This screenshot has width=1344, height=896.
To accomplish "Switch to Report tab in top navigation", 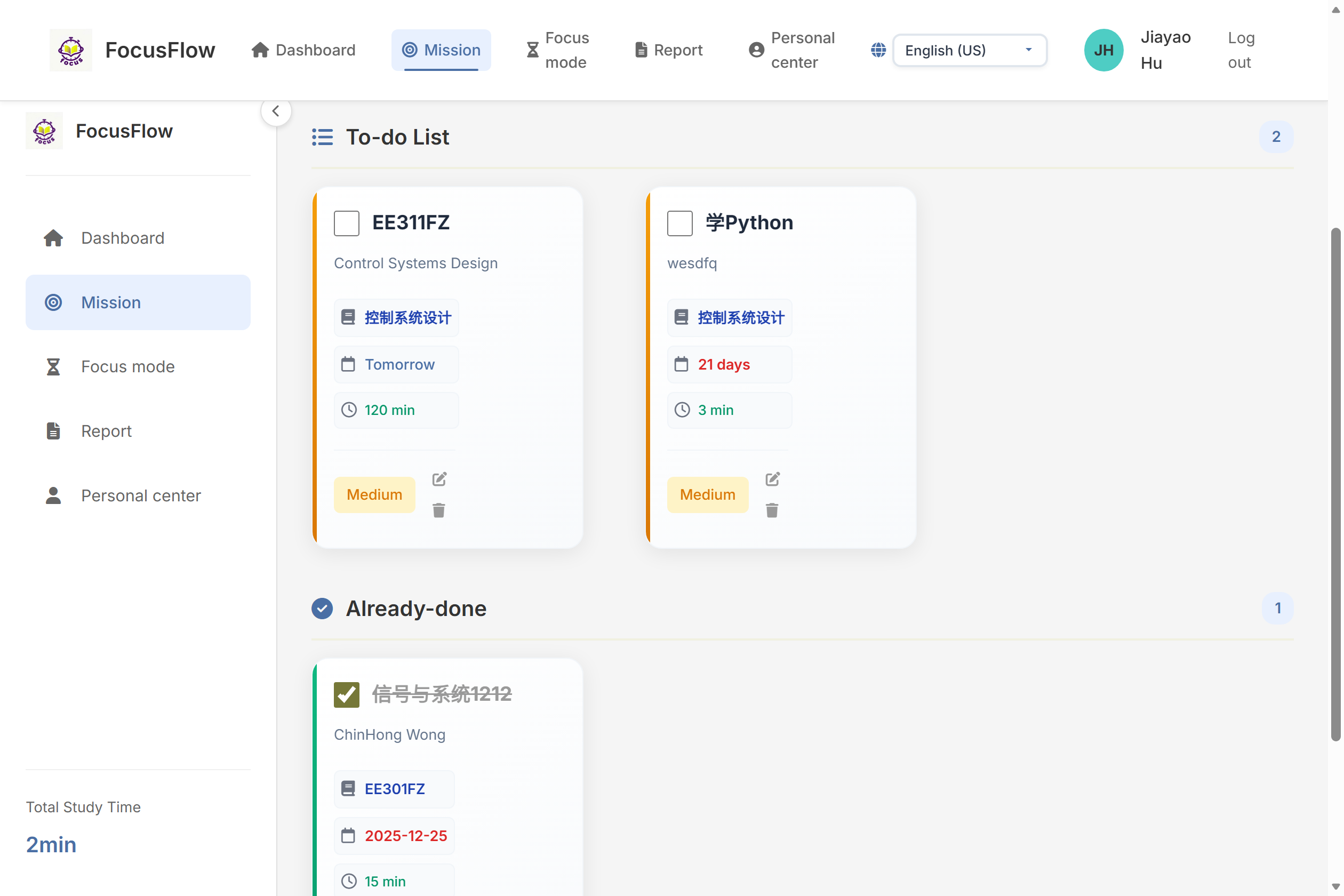I will (669, 50).
